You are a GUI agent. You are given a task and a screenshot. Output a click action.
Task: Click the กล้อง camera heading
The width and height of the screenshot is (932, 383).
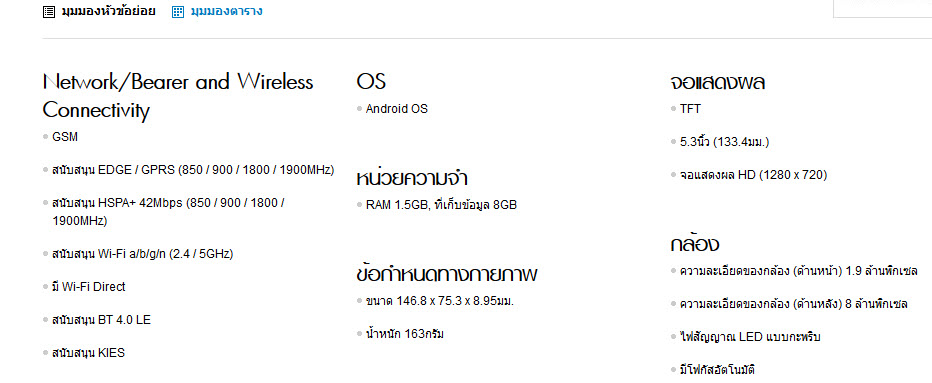point(695,244)
